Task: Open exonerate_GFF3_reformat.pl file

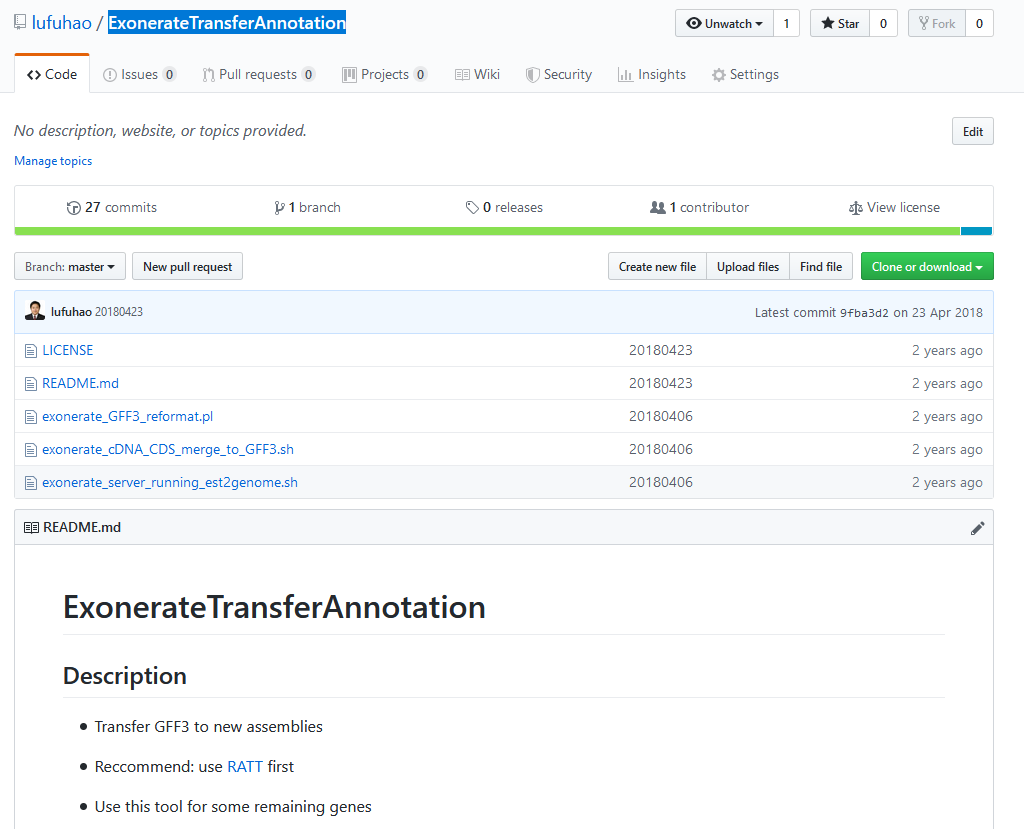Action: (127, 416)
